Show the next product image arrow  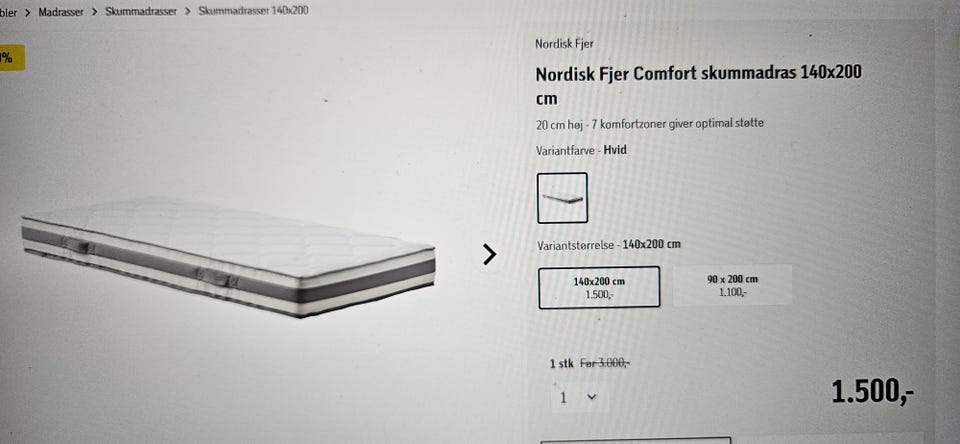coord(489,254)
